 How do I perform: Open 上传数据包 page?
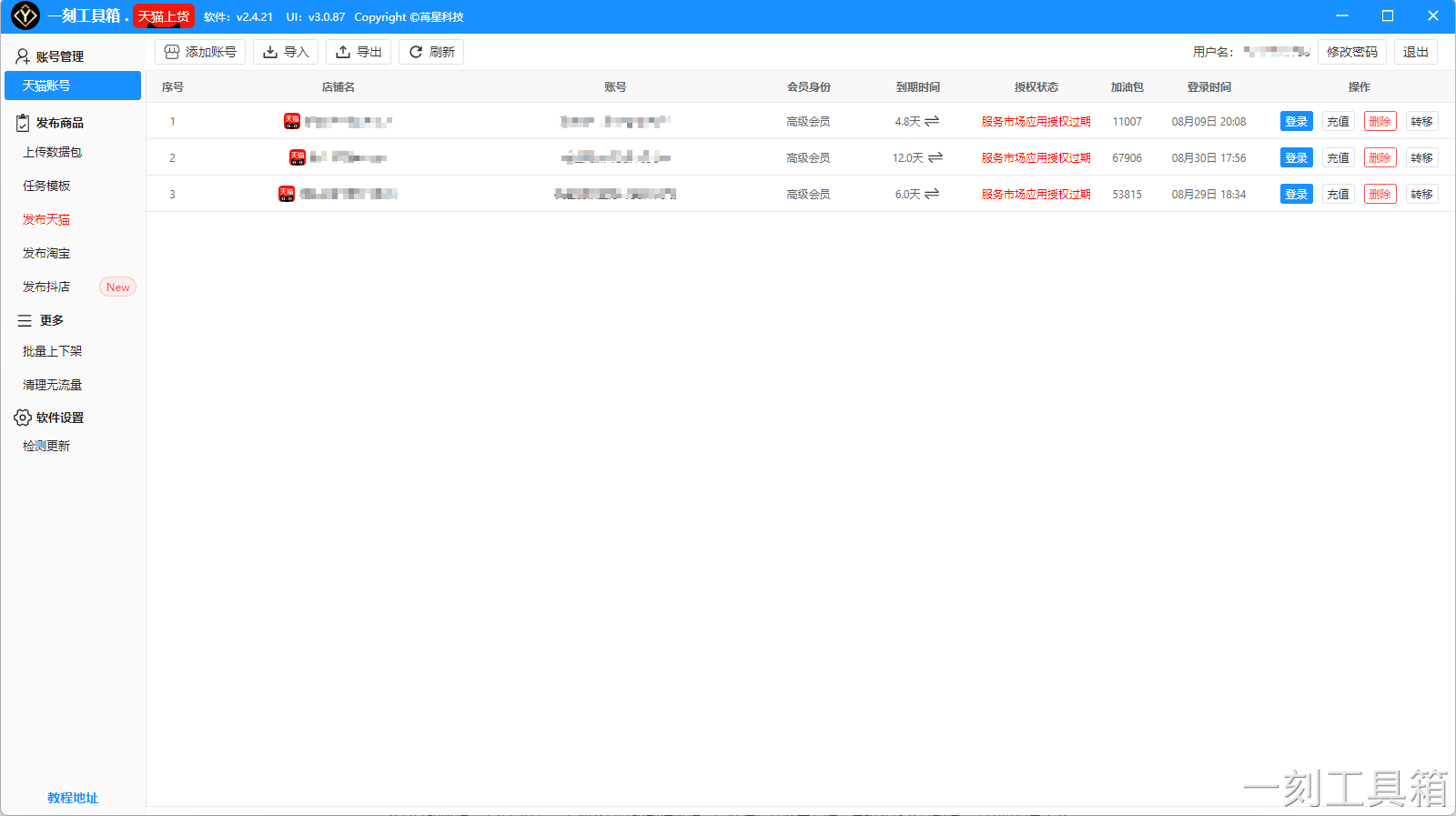[53, 152]
